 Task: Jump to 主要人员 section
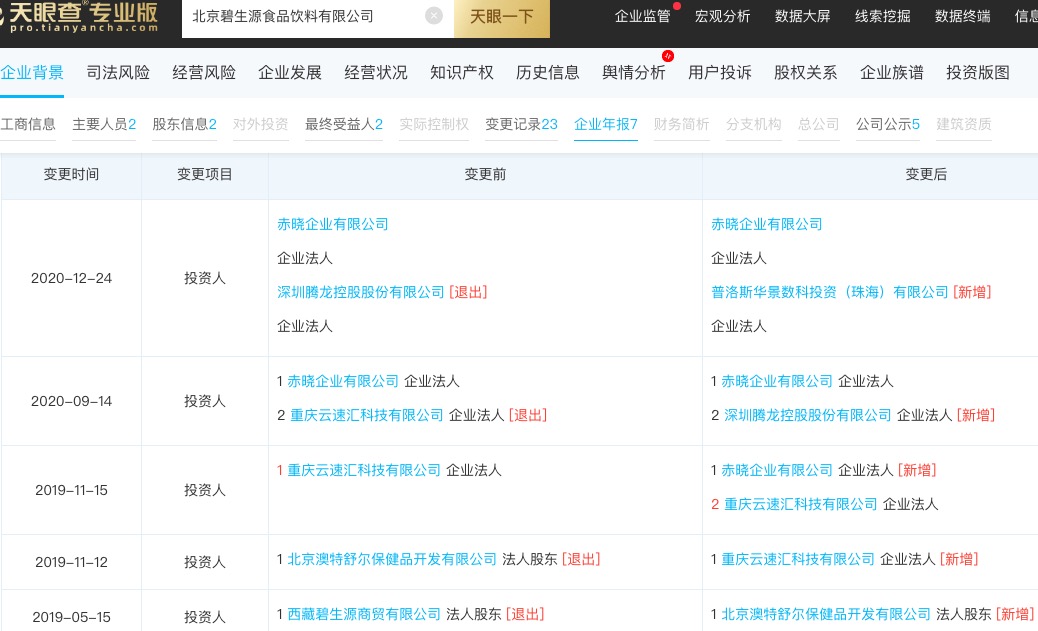(x=104, y=124)
